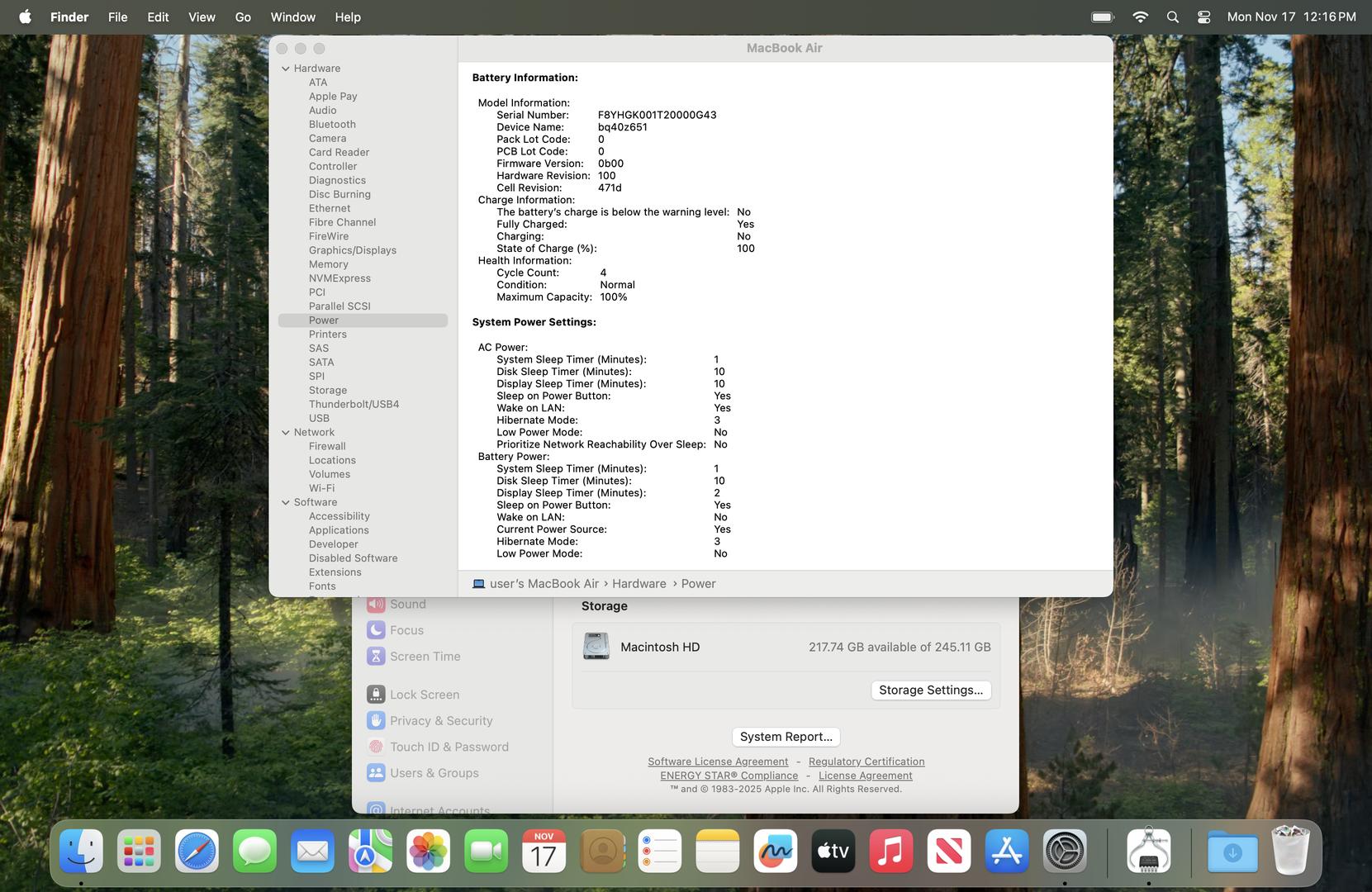
Task: Open the App Store from Dock
Action: (x=1006, y=852)
